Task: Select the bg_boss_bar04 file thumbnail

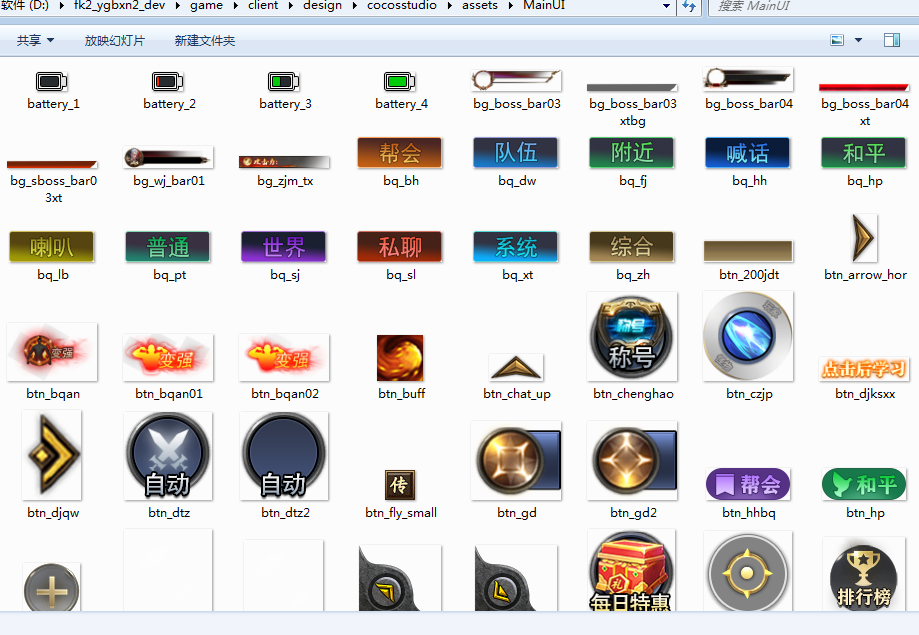Action: [748, 80]
